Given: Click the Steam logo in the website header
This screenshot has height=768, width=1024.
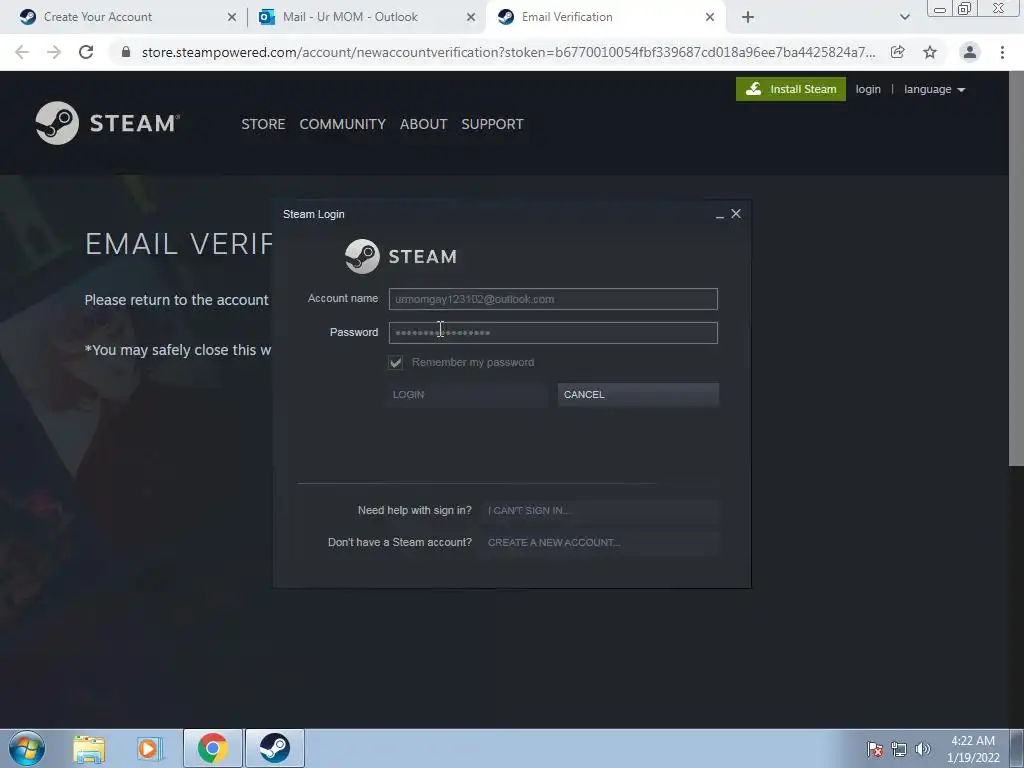Looking at the screenshot, I should 108,123.
